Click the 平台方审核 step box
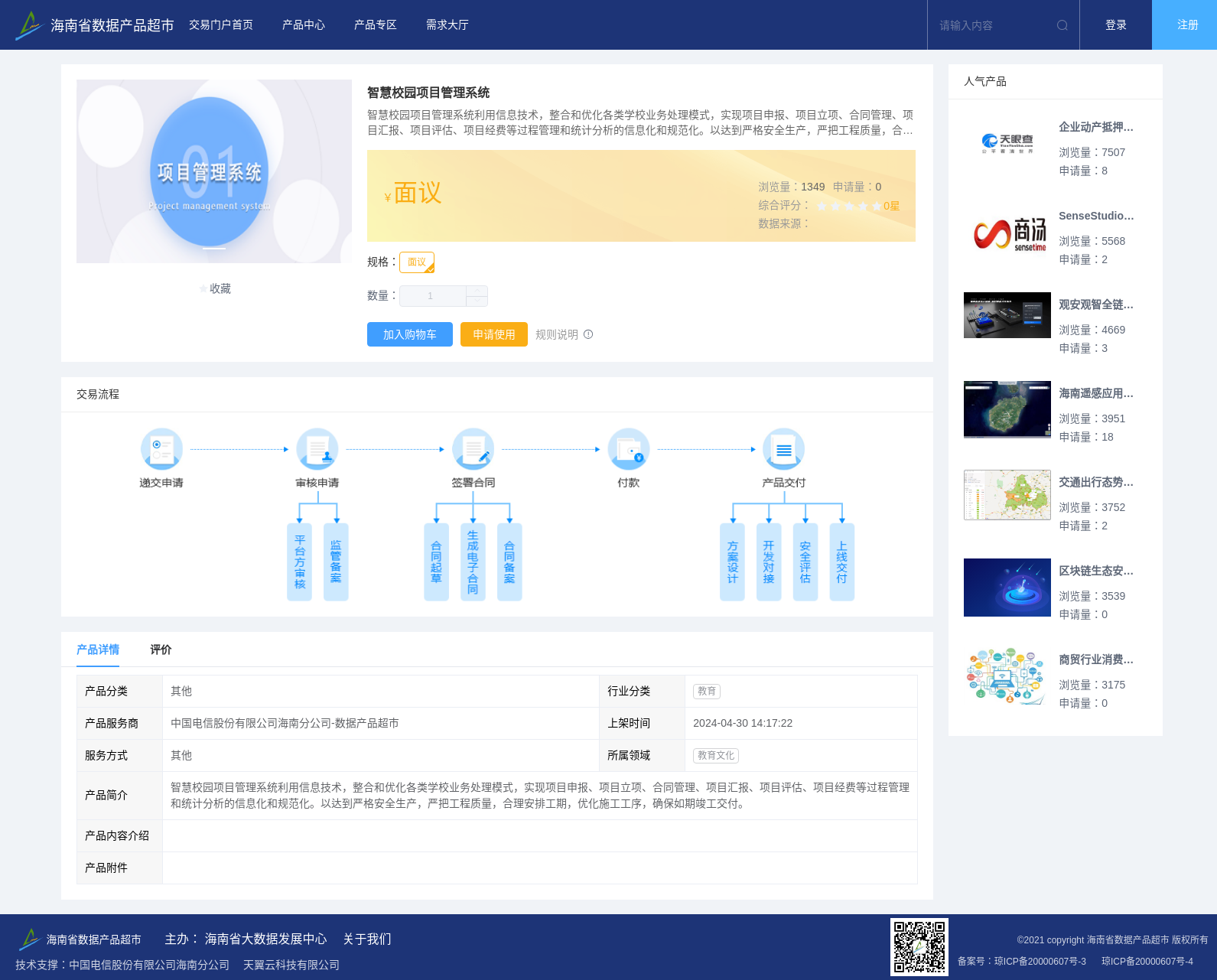Screen dimensions: 1217x980 click(x=300, y=562)
